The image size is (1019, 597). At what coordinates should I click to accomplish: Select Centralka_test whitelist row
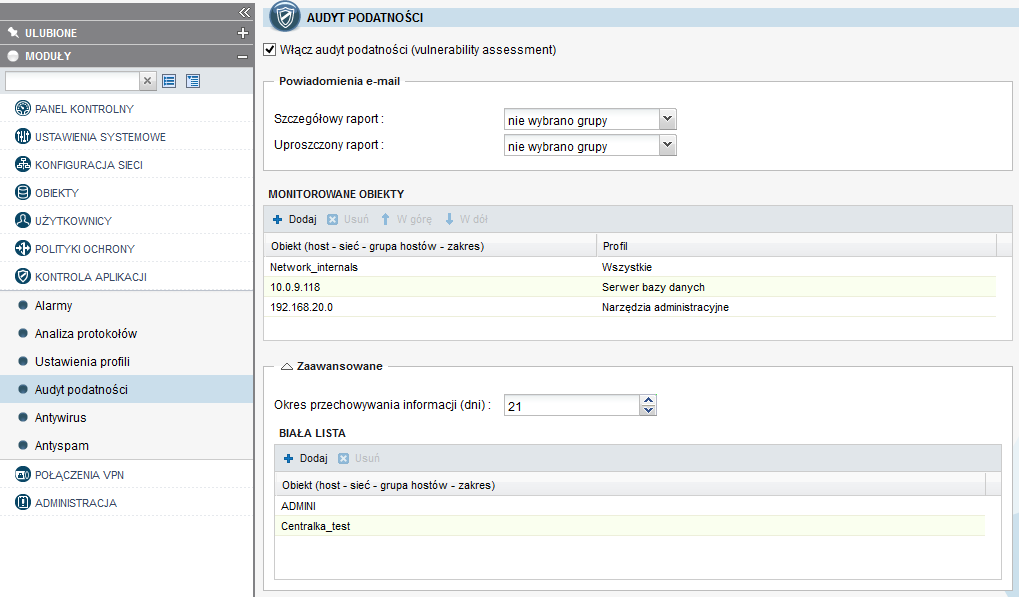click(630, 526)
